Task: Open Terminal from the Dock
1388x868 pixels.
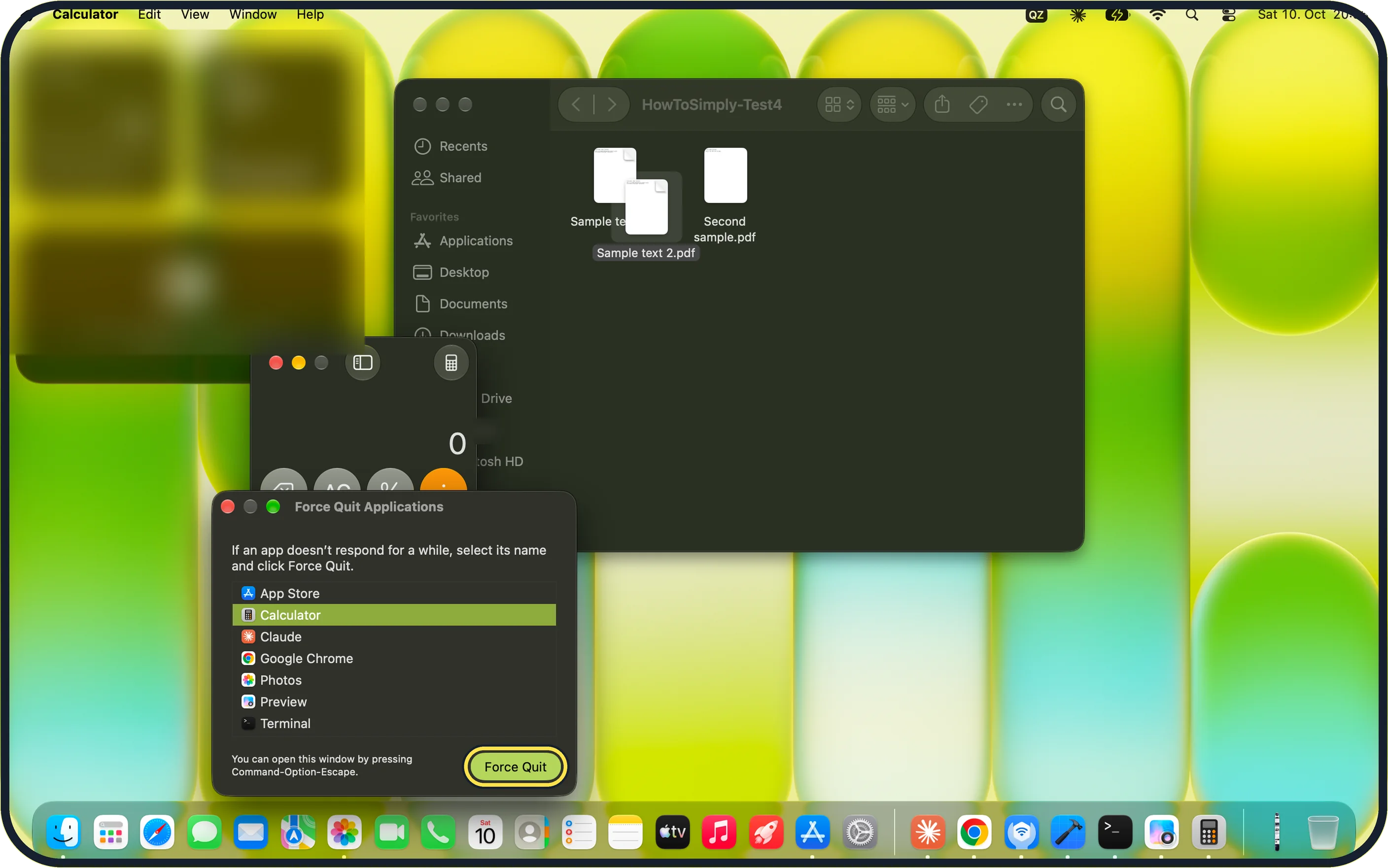Action: click(1114, 832)
